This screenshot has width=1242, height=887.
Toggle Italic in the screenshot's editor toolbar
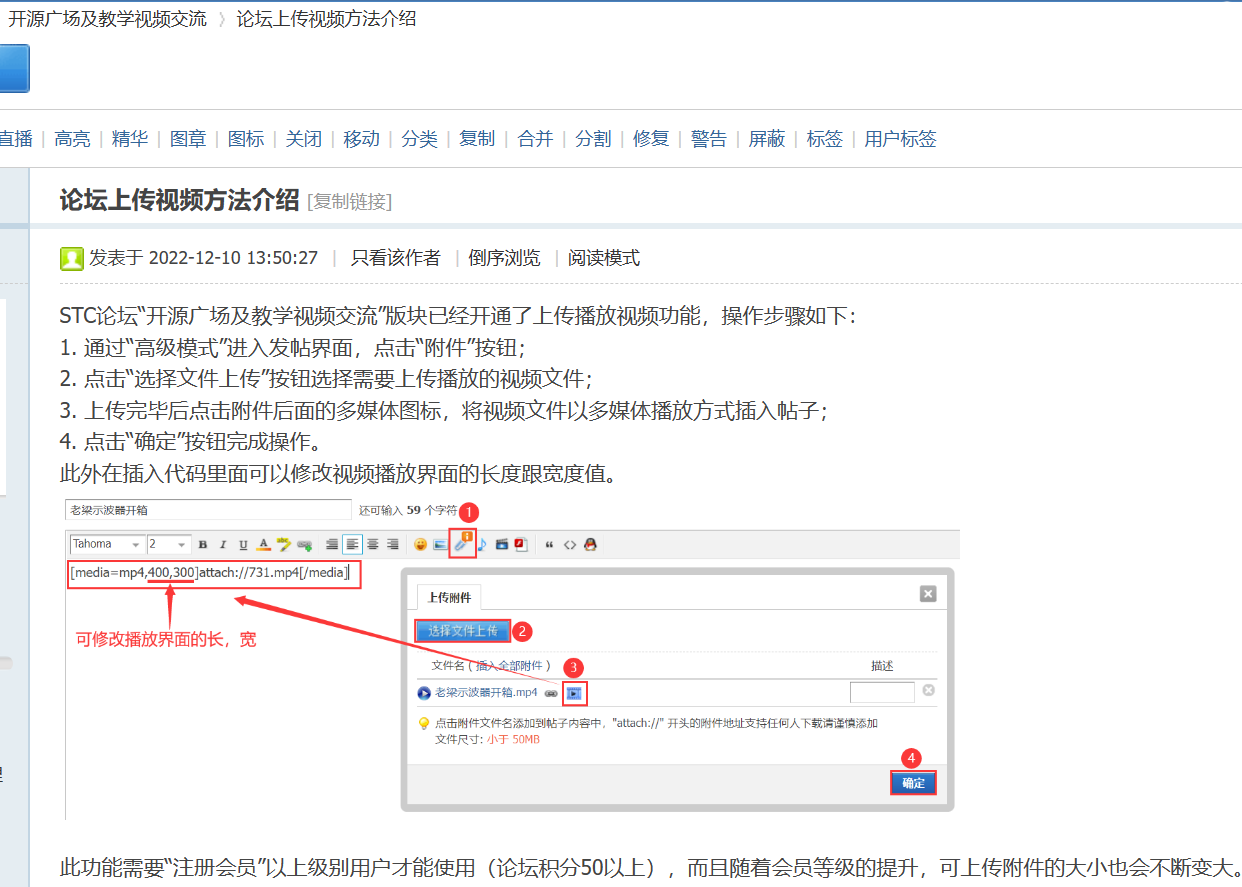tap(223, 545)
